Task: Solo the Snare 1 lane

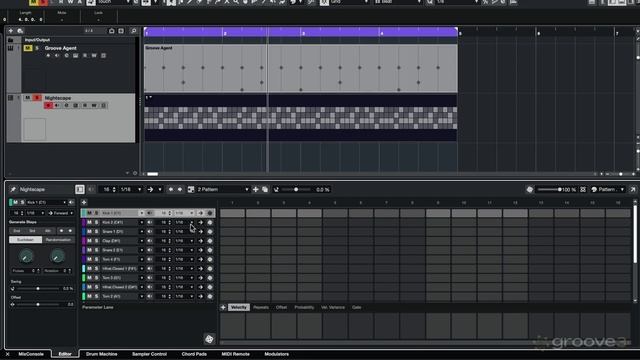Action: point(97,231)
